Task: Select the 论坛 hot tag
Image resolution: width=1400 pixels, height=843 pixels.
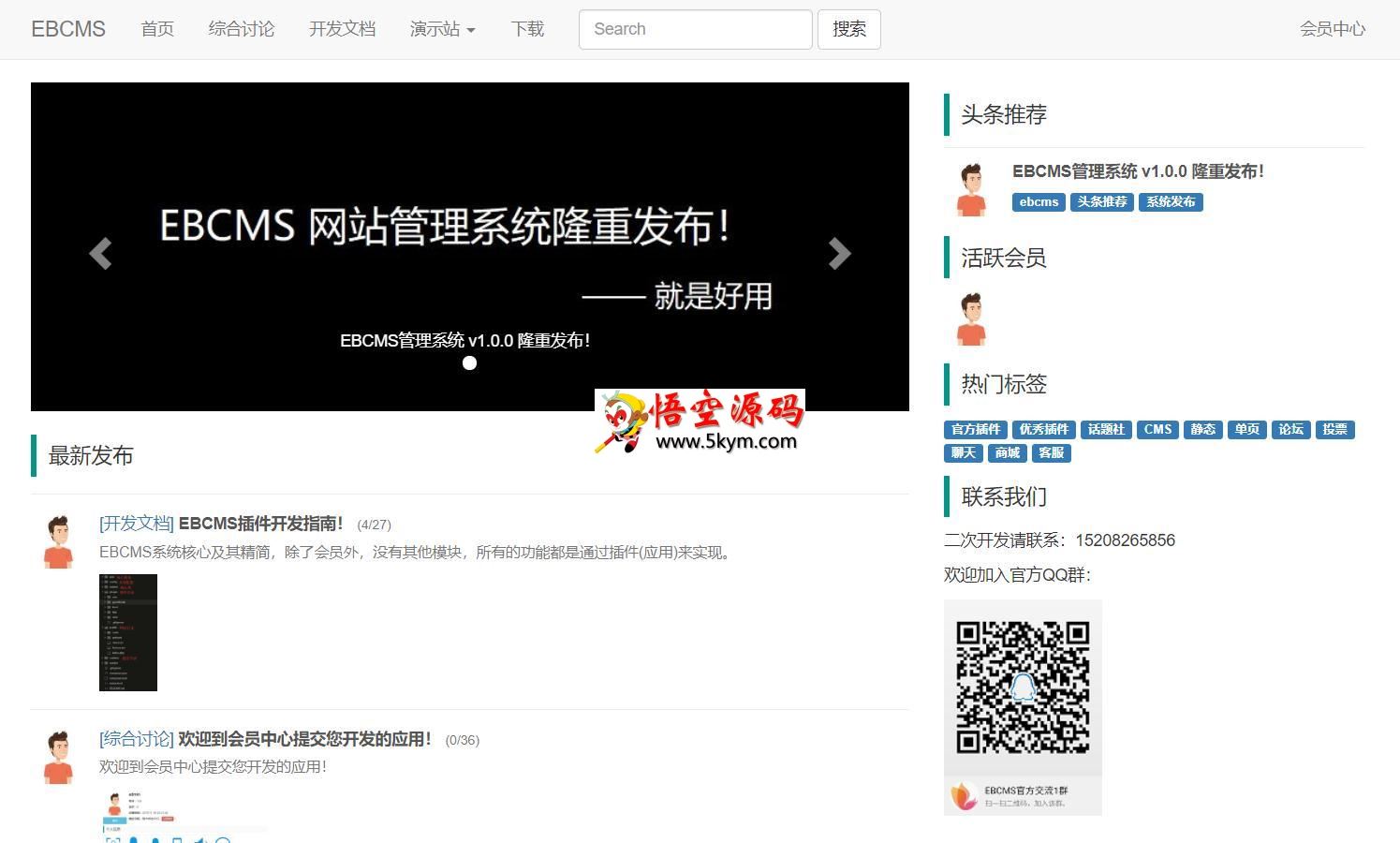Action: pyautogui.click(x=1291, y=430)
